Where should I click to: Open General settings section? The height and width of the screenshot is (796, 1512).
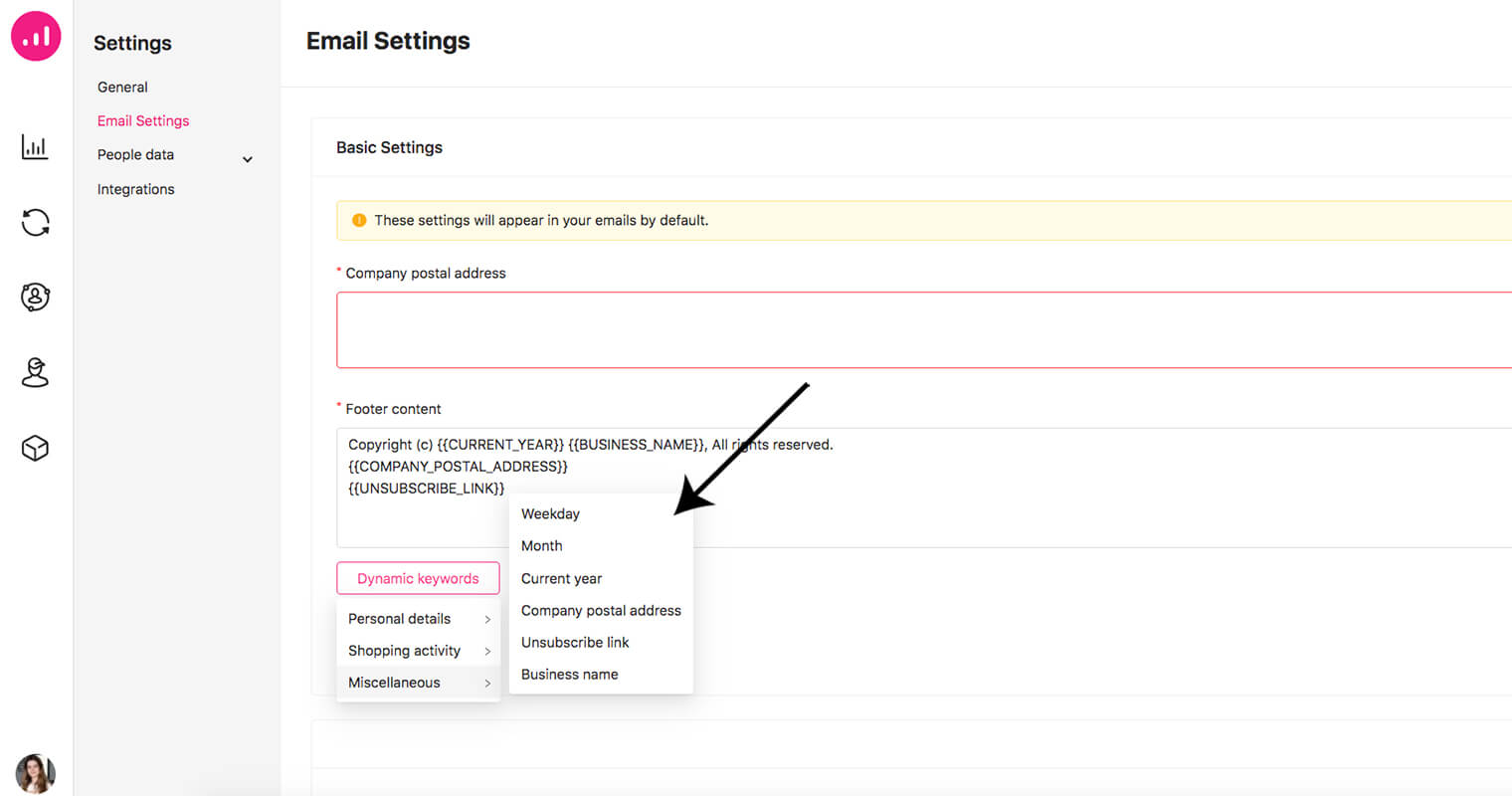click(122, 88)
